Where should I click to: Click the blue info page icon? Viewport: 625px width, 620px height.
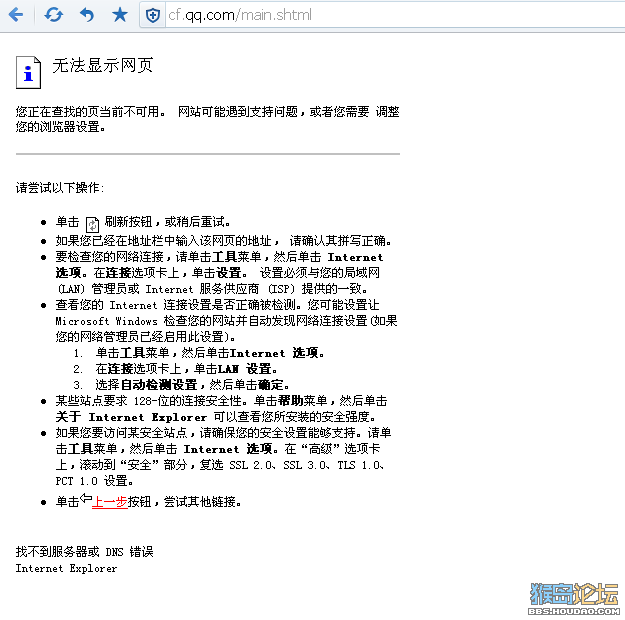tap(28, 73)
